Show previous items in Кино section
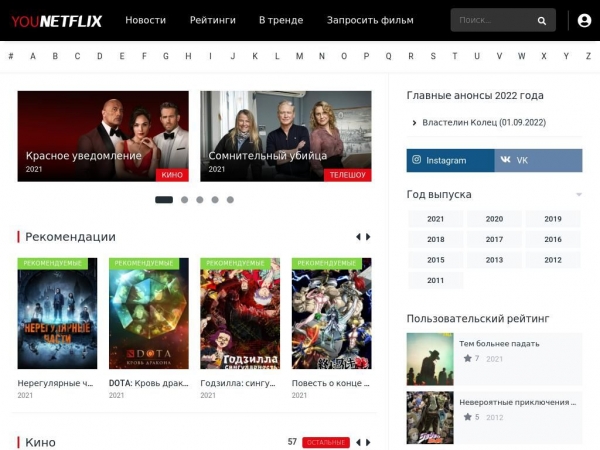Viewport: 600px width, 450px height. [x=358, y=442]
